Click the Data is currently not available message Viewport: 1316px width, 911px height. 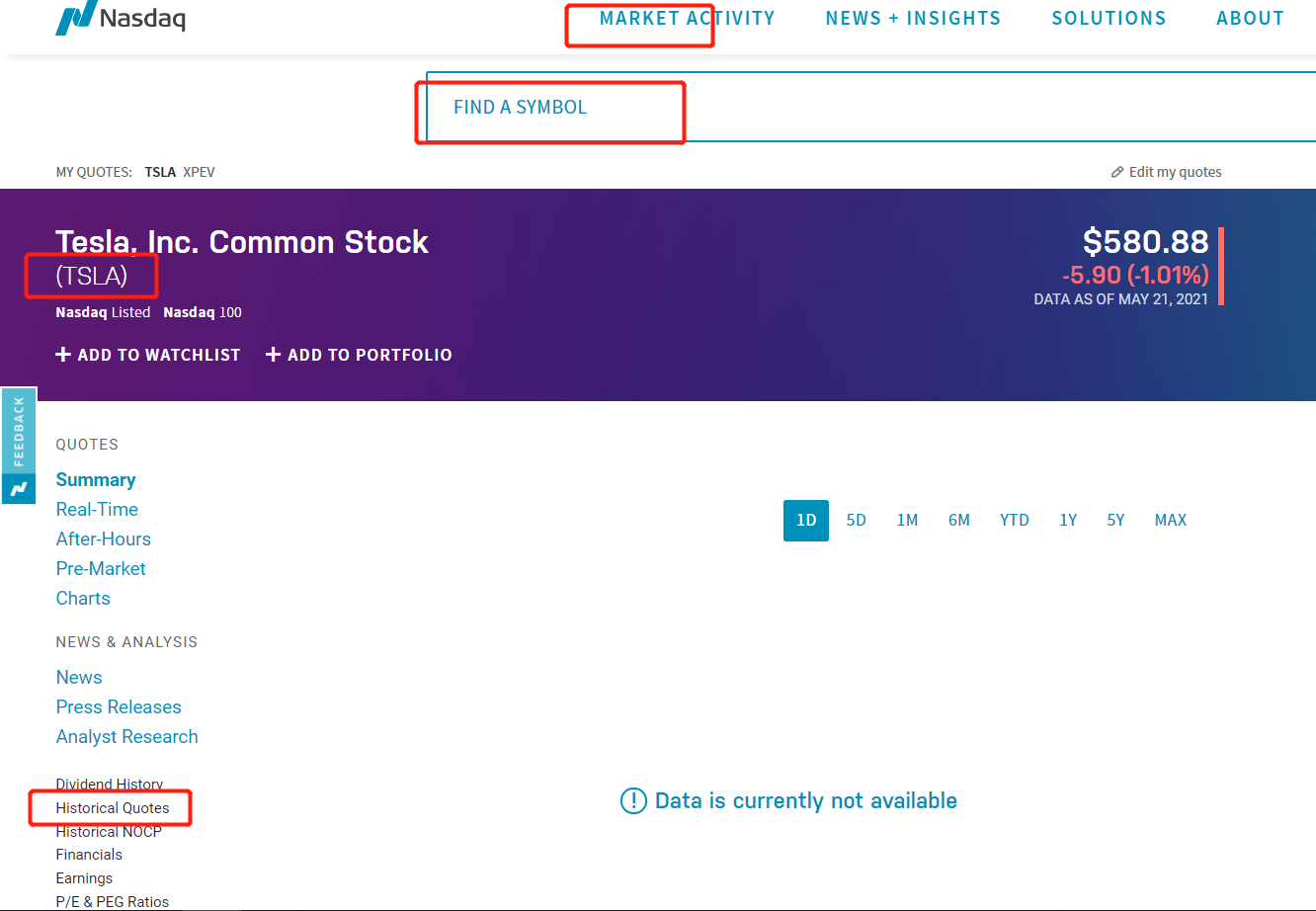click(x=788, y=801)
